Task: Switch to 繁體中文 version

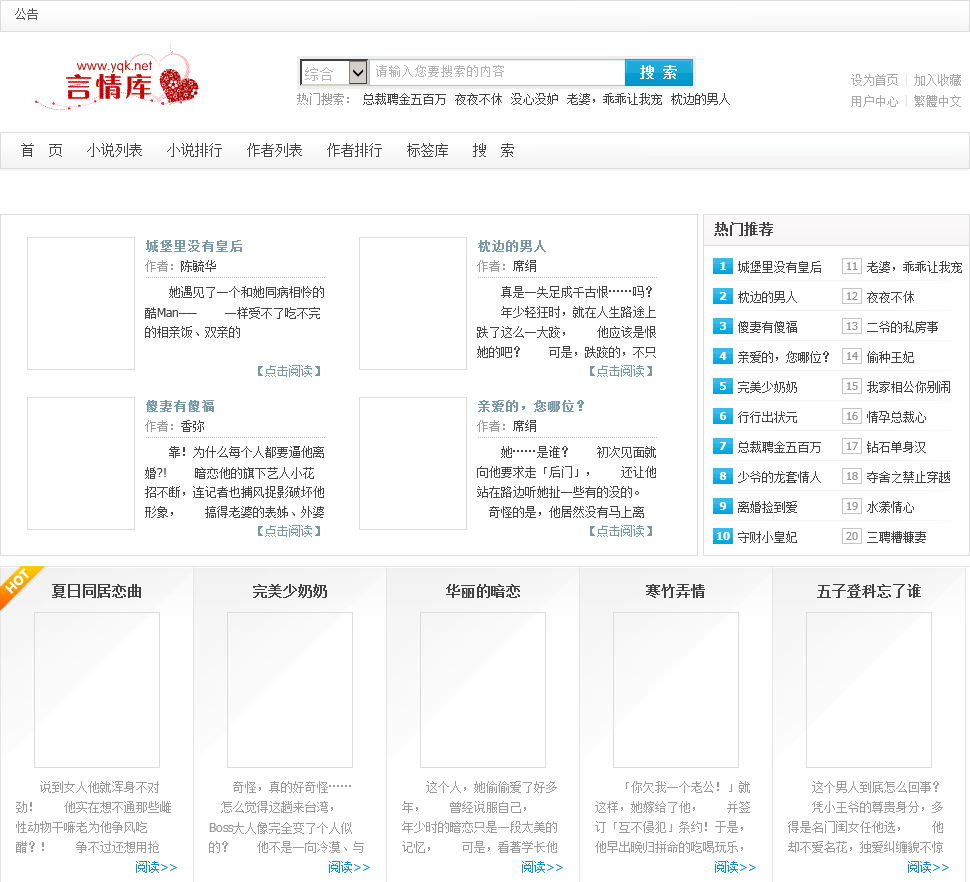Action: [x=937, y=101]
